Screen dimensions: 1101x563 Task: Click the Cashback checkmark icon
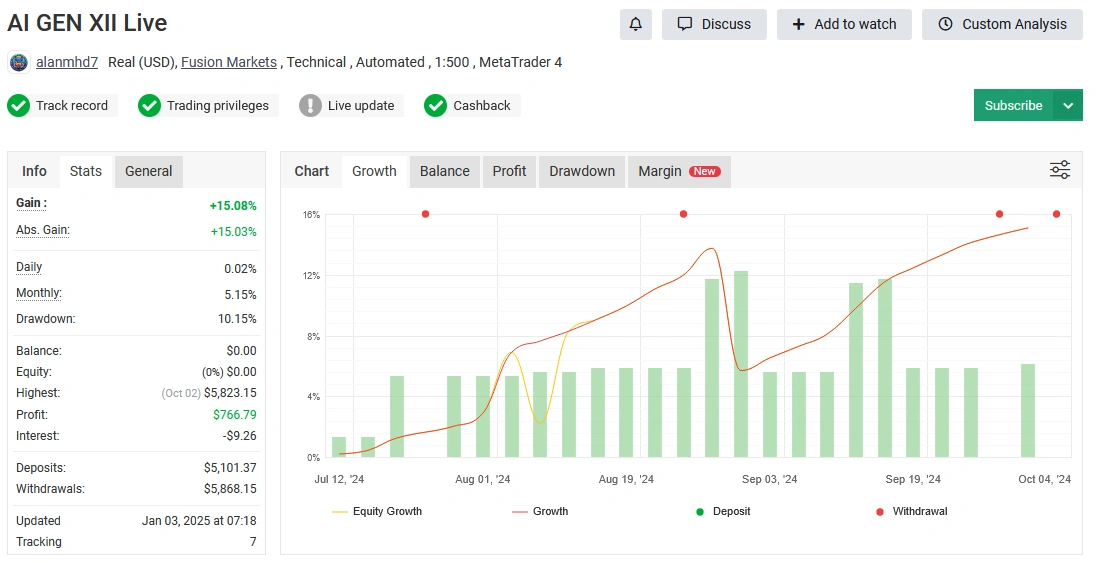[x=435, y=105]
